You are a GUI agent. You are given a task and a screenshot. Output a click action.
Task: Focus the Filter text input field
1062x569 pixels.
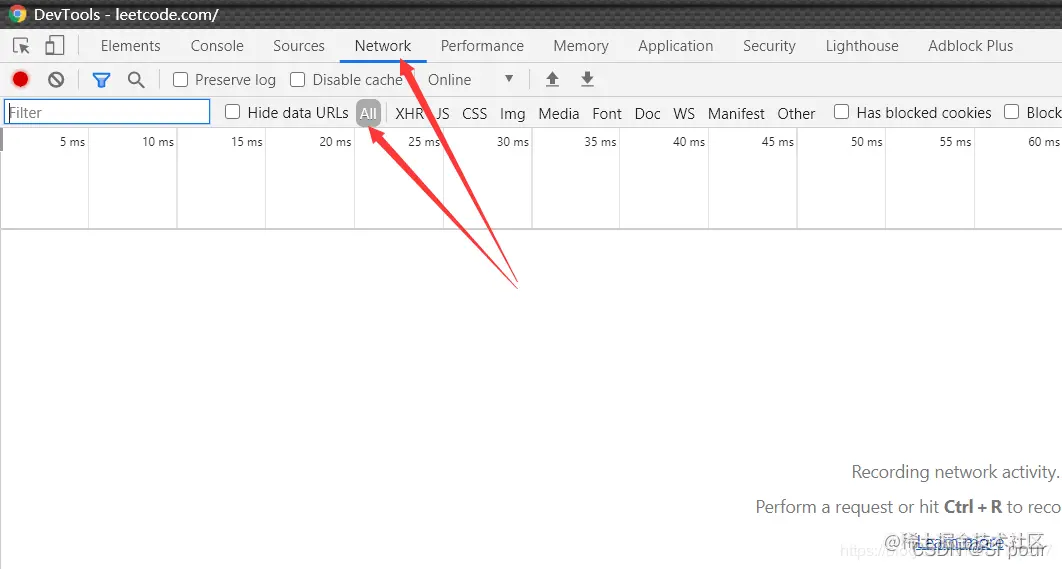tap(107, 112)
